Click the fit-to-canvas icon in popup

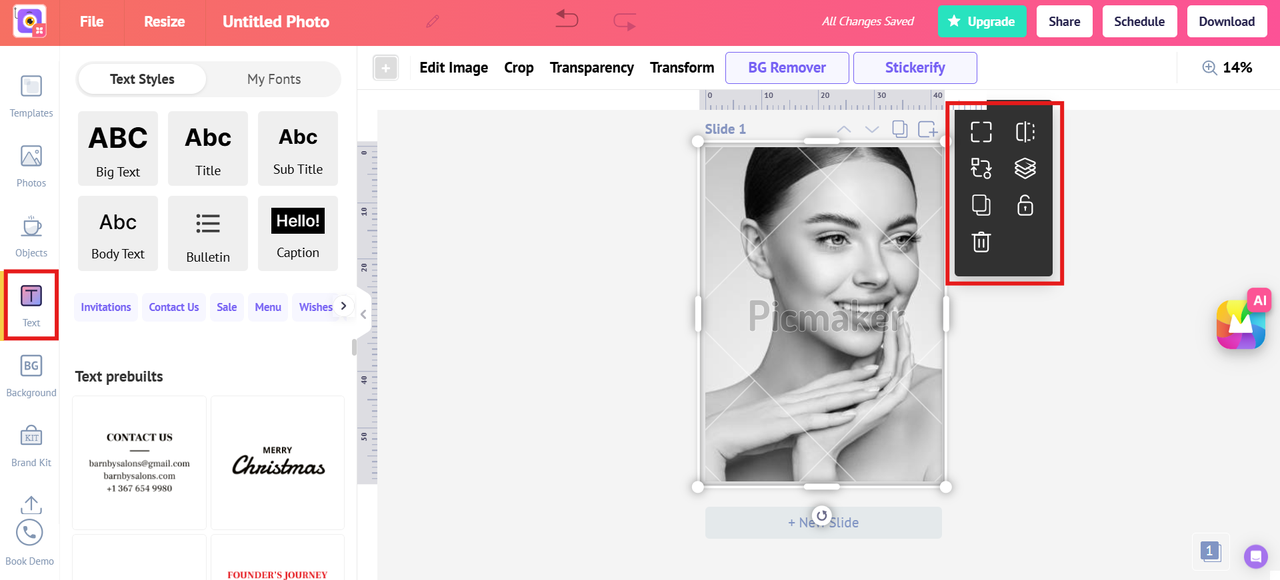tap(981, 132)
